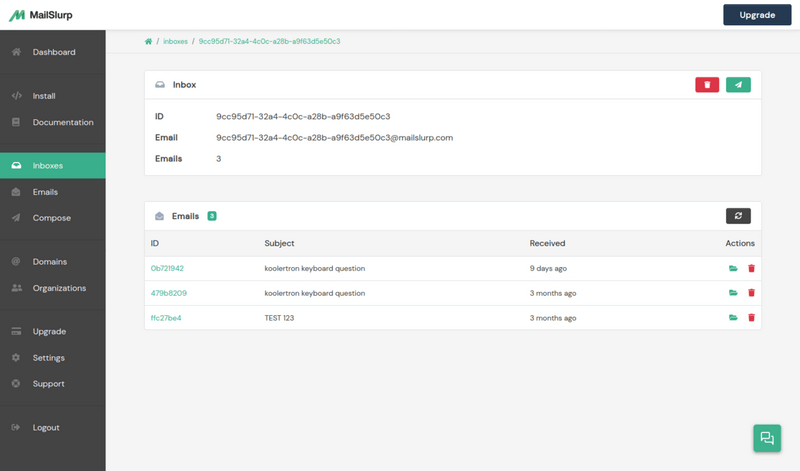800x471 pixels.
Task: Open Support in the sidebar
Action: click(53, 384)
